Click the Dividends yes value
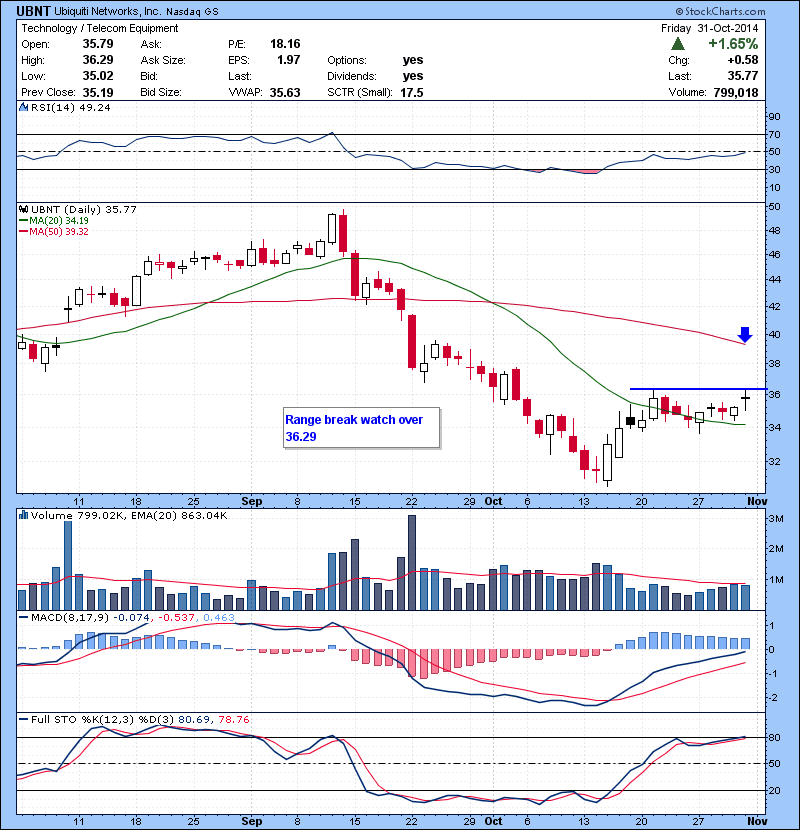Viewport: 800px width, 830px height. pyautogui.click(x=412, y=76)
